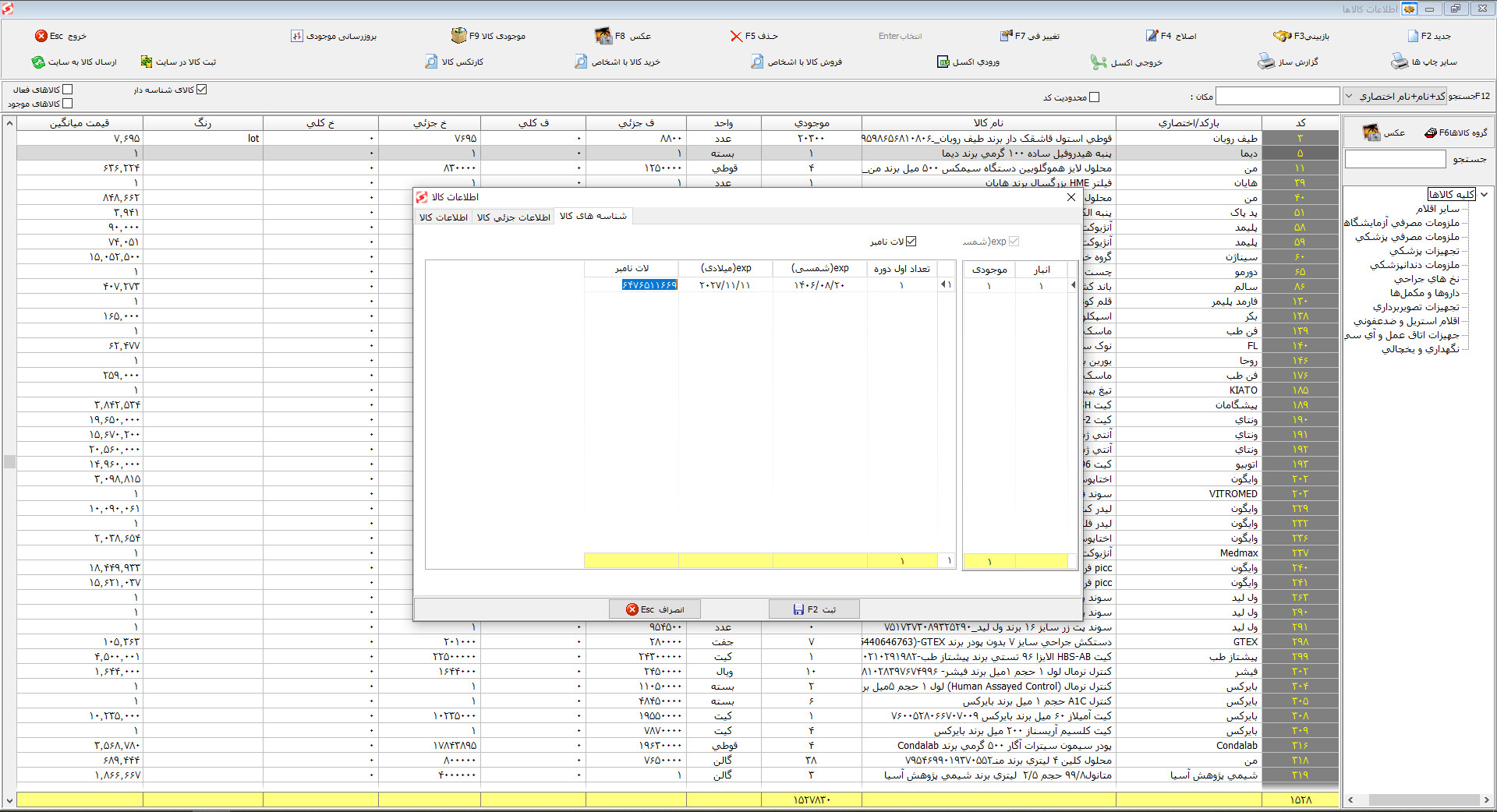This screenshot has width=1497, height=812.
Task: Click the Excel export (خروجی اکسل) icon
Action: click(x=1099, y=62)
